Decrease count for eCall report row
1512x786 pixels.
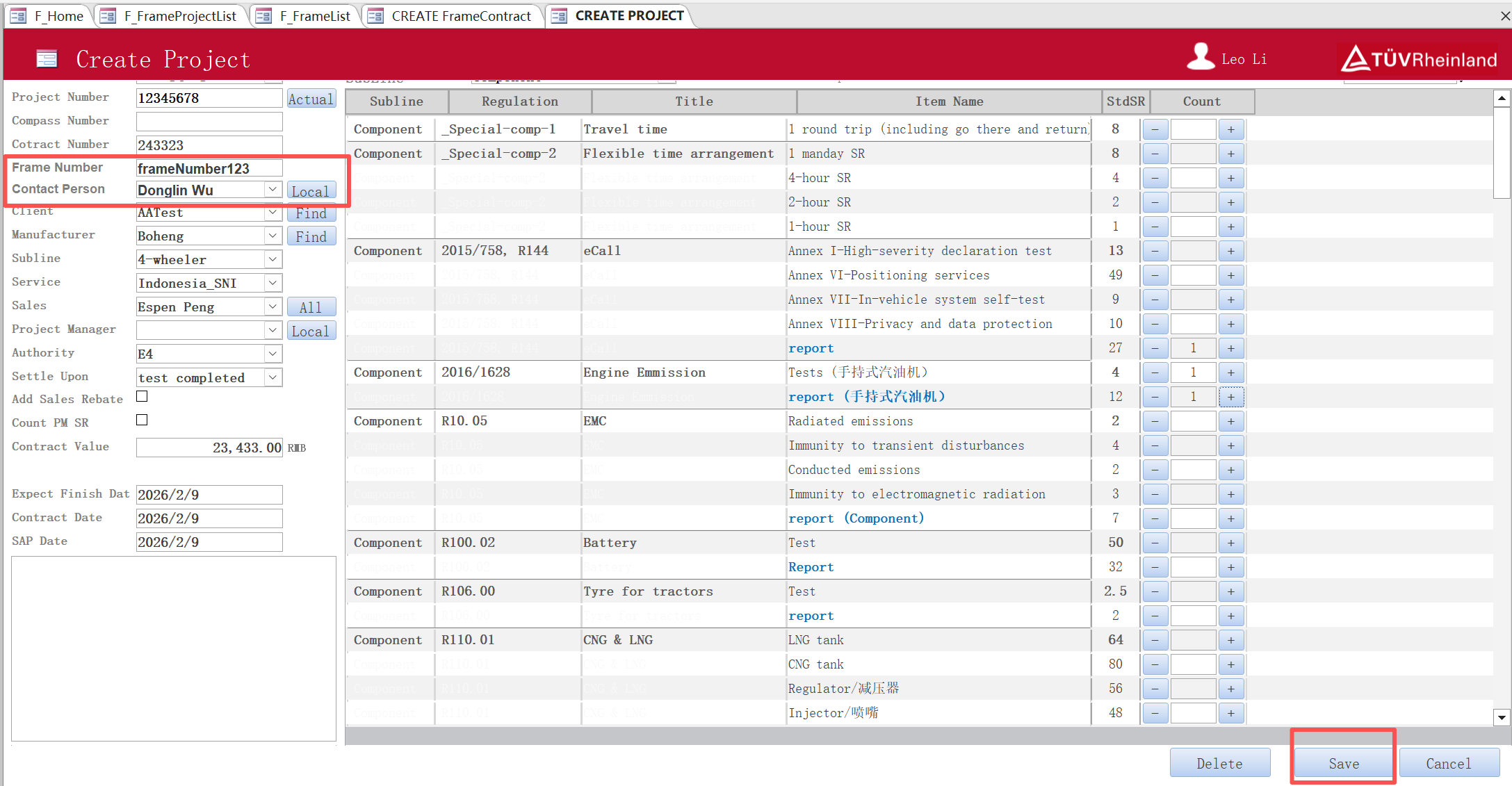(1155, 348)
